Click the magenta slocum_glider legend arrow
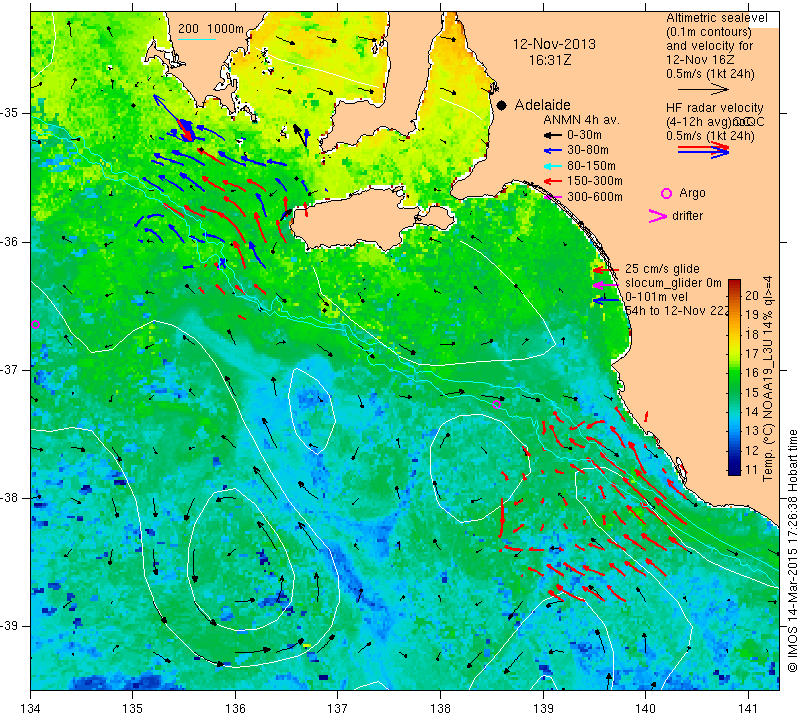The image size is (800, 720). click(606, 284)
